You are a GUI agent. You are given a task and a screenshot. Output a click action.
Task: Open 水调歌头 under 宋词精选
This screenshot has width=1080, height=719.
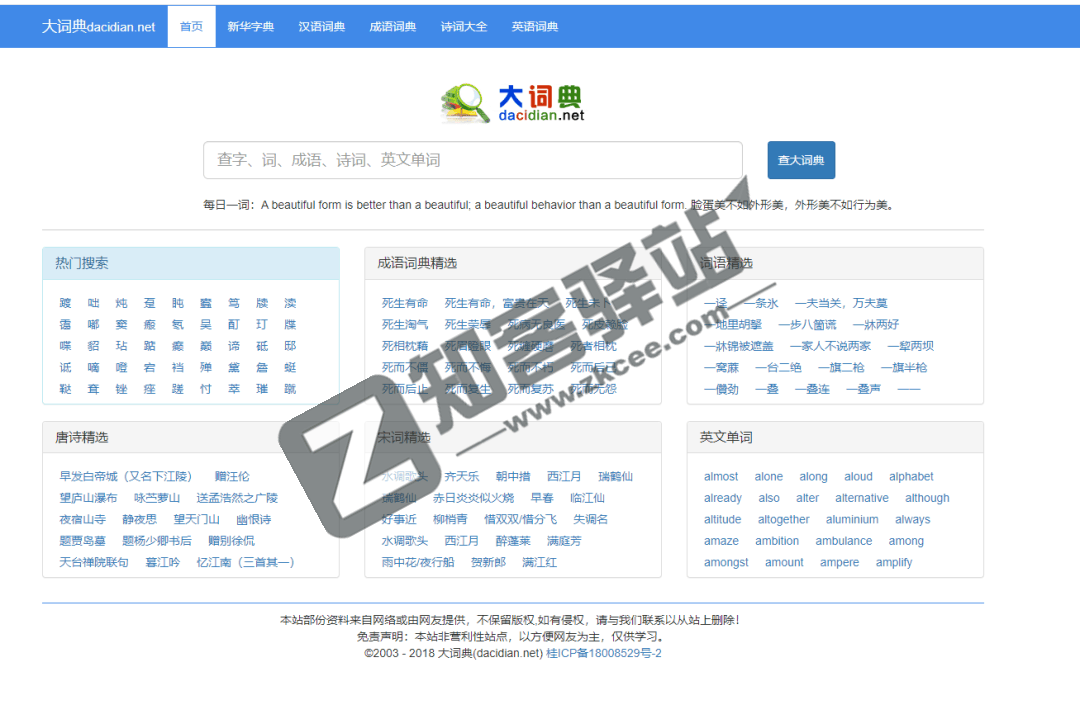coord(404,476)
